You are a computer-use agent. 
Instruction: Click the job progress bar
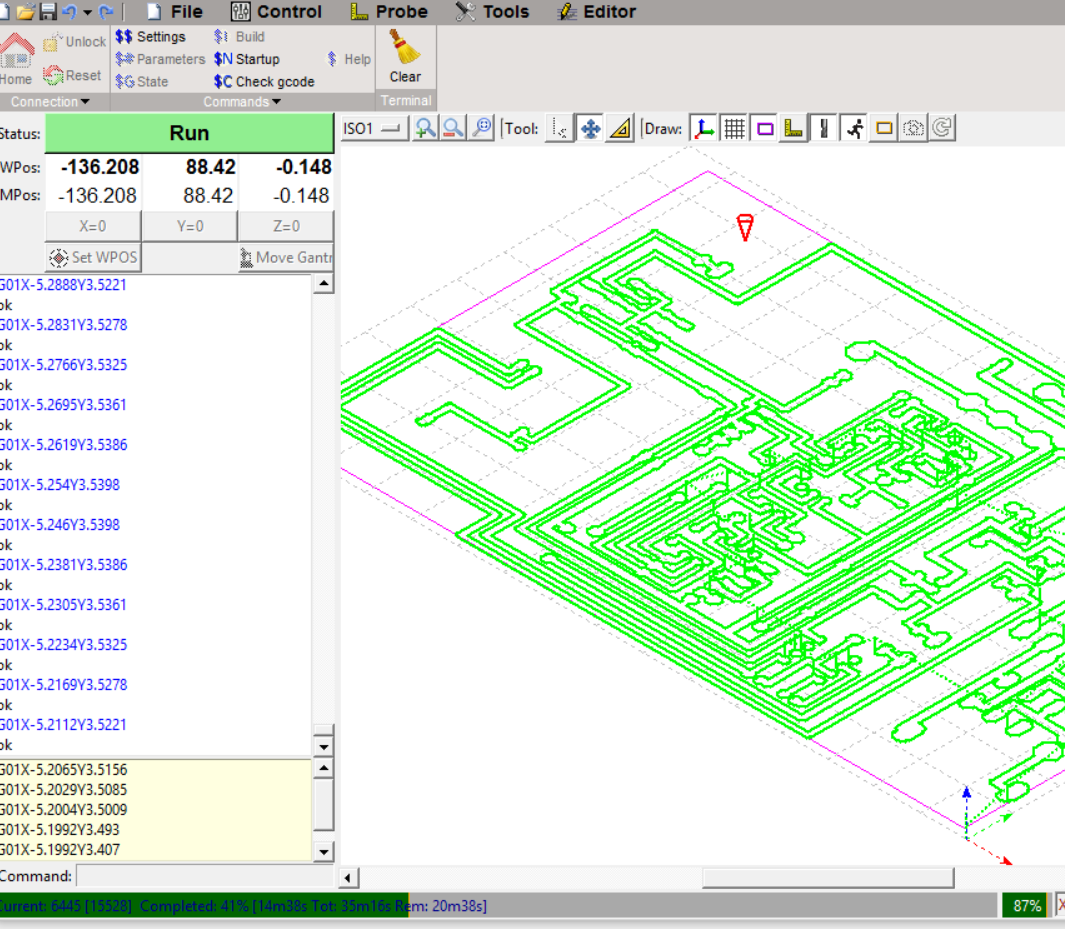click(x=499, y=906)
